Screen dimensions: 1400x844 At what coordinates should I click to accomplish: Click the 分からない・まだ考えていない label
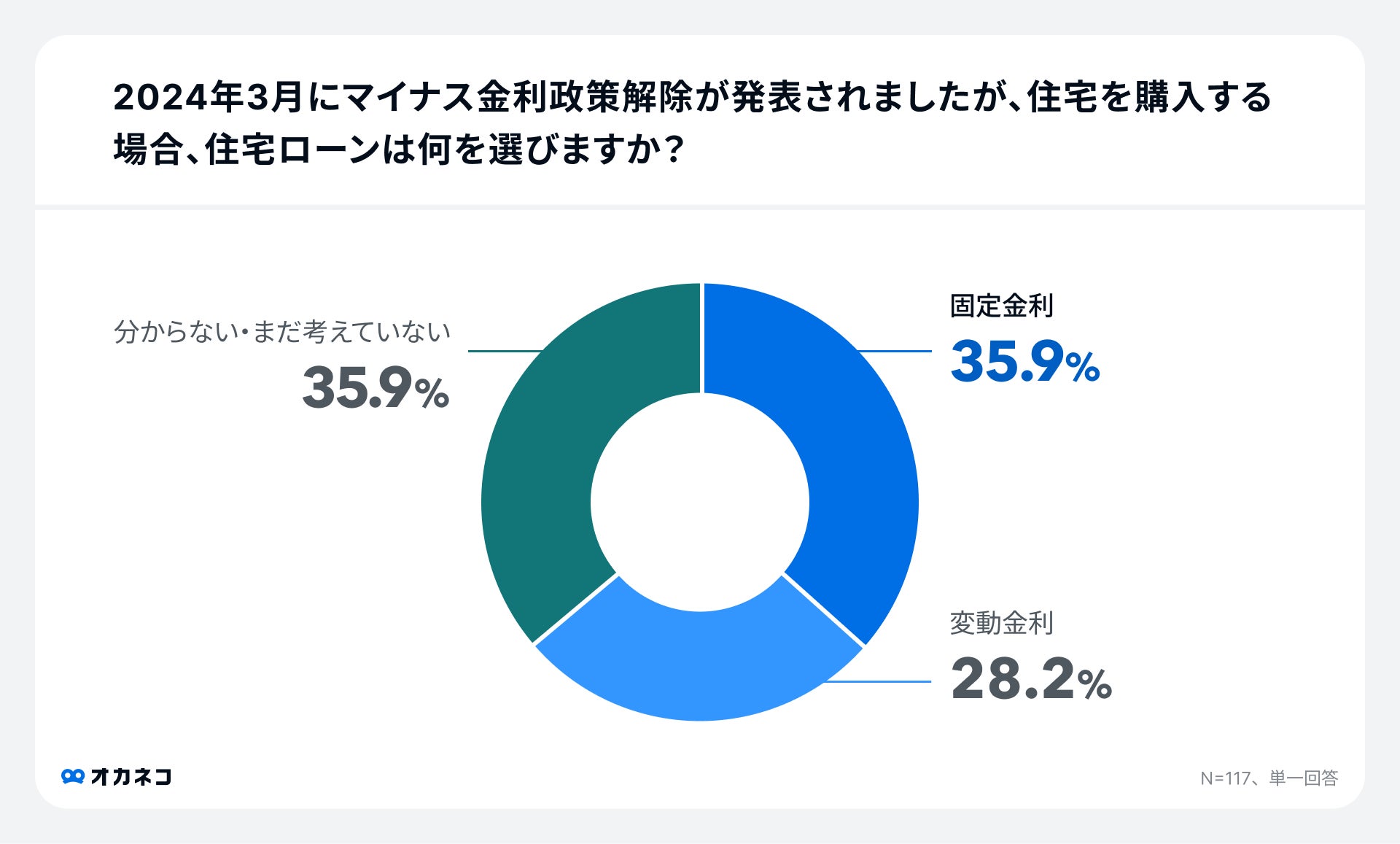point(282,332)
